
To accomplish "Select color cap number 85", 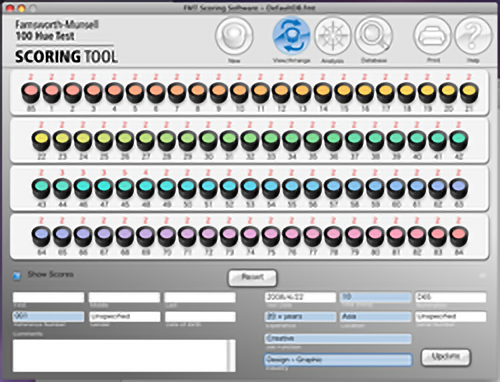I will (31, 93).
